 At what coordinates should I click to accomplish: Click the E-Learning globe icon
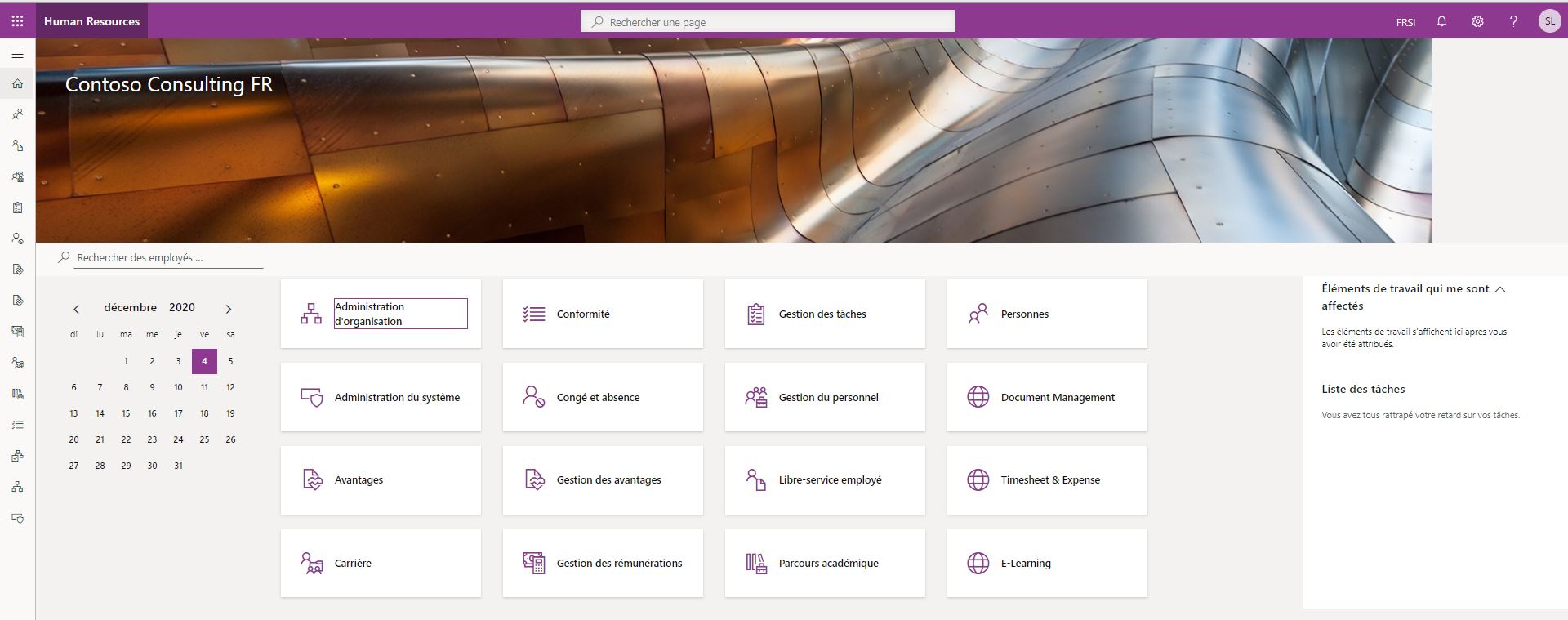click(x=978, y=563)
